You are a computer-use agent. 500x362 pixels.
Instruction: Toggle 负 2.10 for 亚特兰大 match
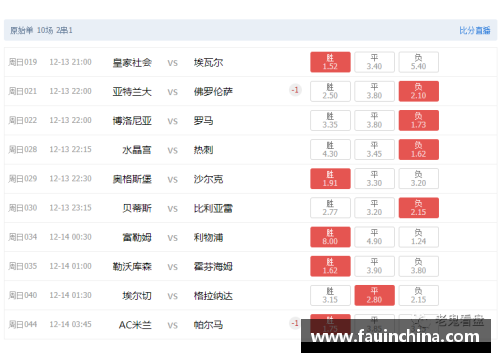[x=419, y=91]
